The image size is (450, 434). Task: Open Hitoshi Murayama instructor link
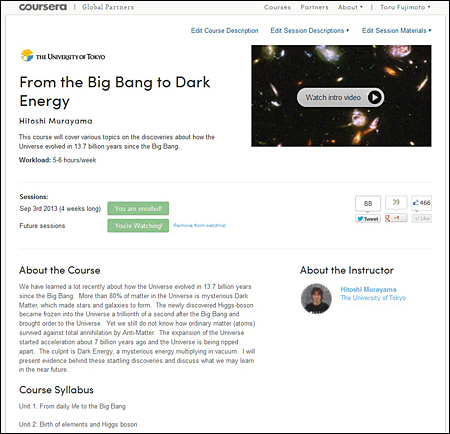(368, 289)
